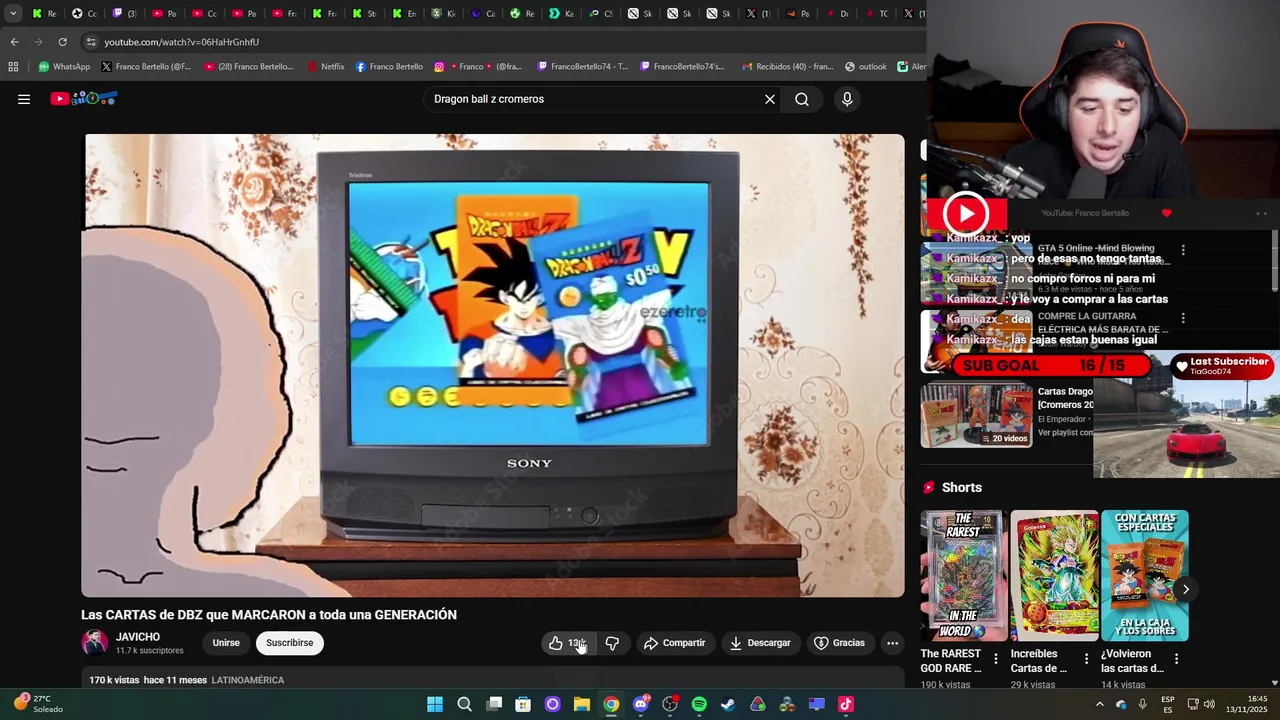Start voice search with the microphone icon
Viewport: 1280px width, 720px height.
[x=847, y=99]
